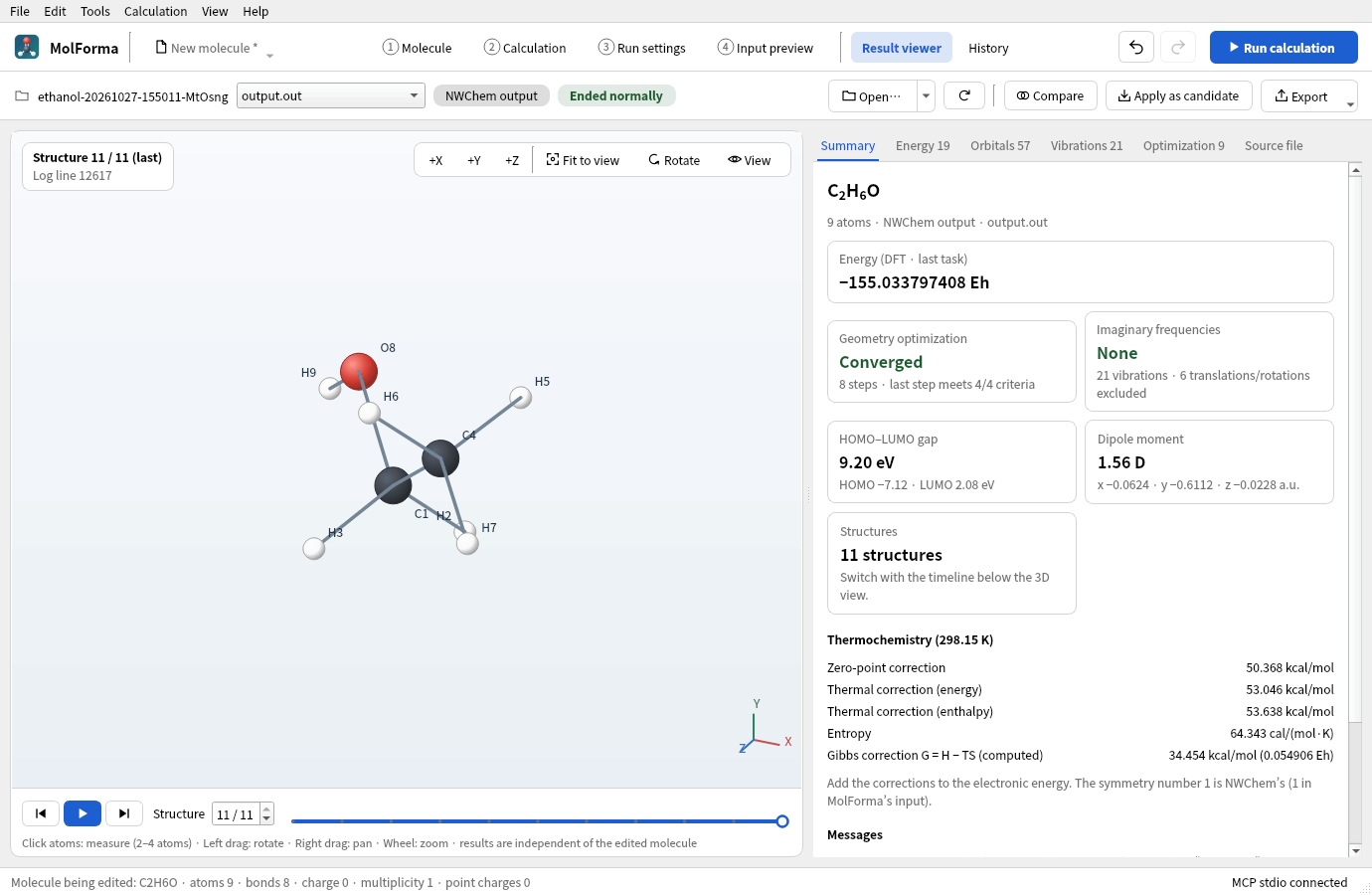Jump to first structure in timeline

click(x=41, y=813)
